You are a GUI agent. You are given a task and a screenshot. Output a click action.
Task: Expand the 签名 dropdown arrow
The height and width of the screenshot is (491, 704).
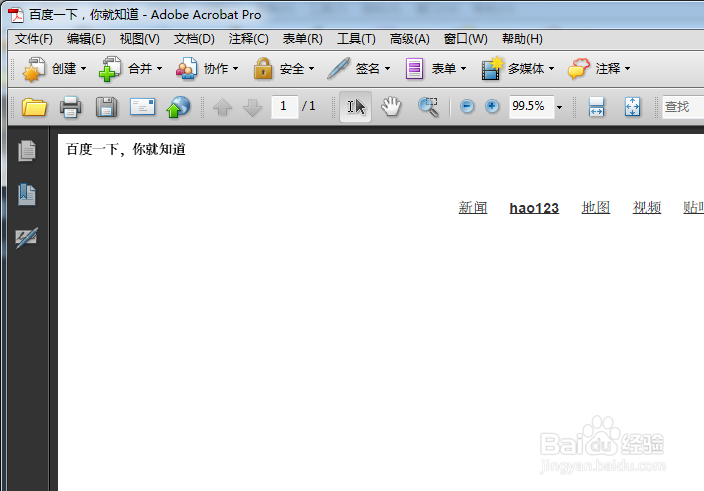(x=387, y=69)
